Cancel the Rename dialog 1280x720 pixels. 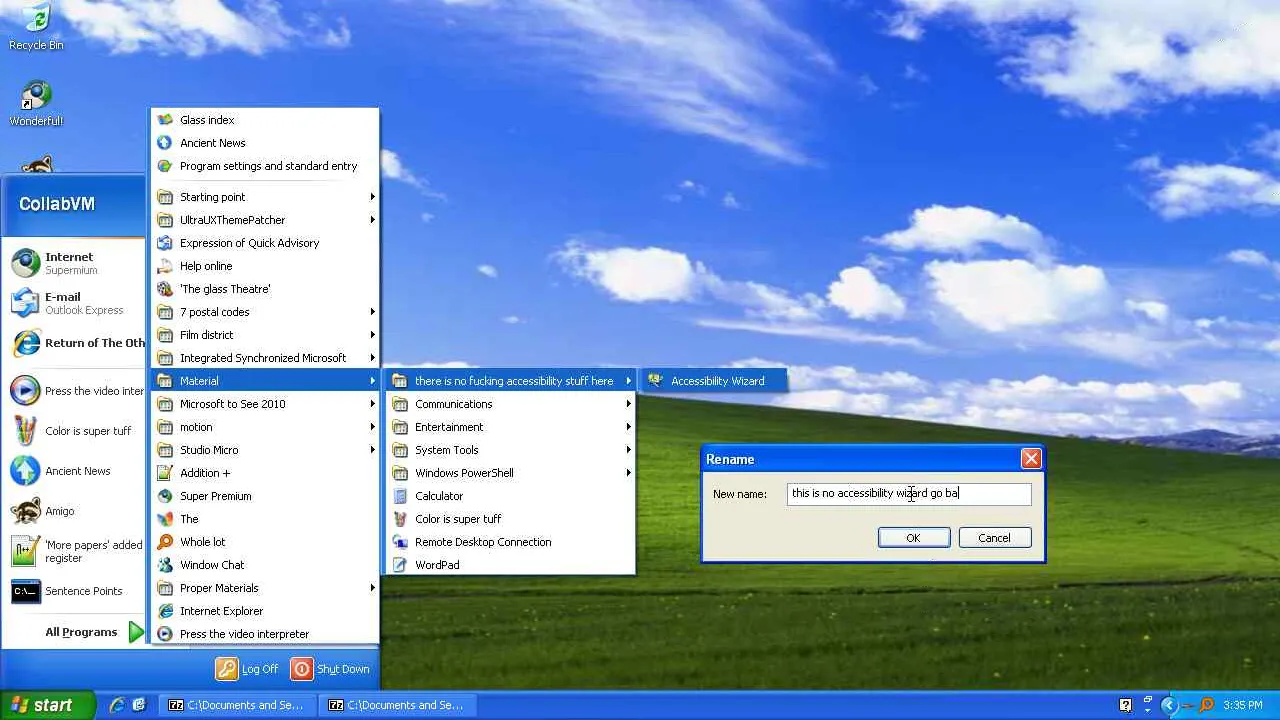(x=994, y=538)
